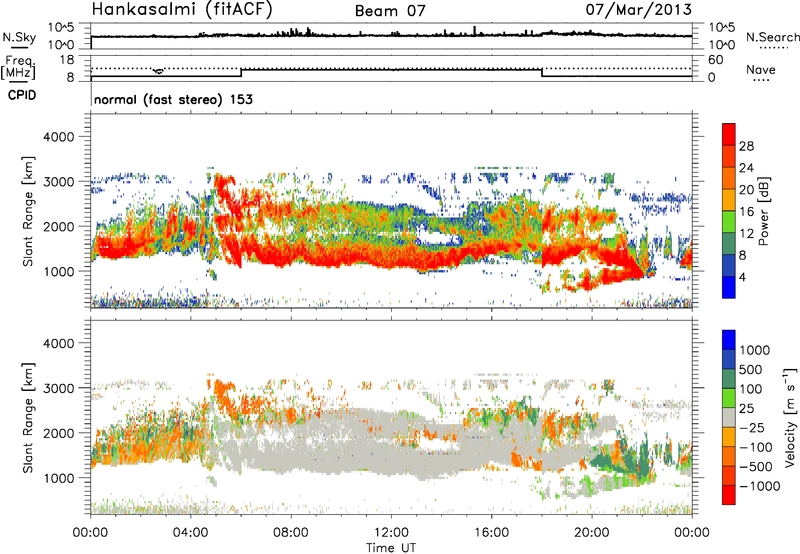The height and width of the screenshot is (554, 800).
Task: Click the '18' frequency axis tick
Action: pos(67,59)
